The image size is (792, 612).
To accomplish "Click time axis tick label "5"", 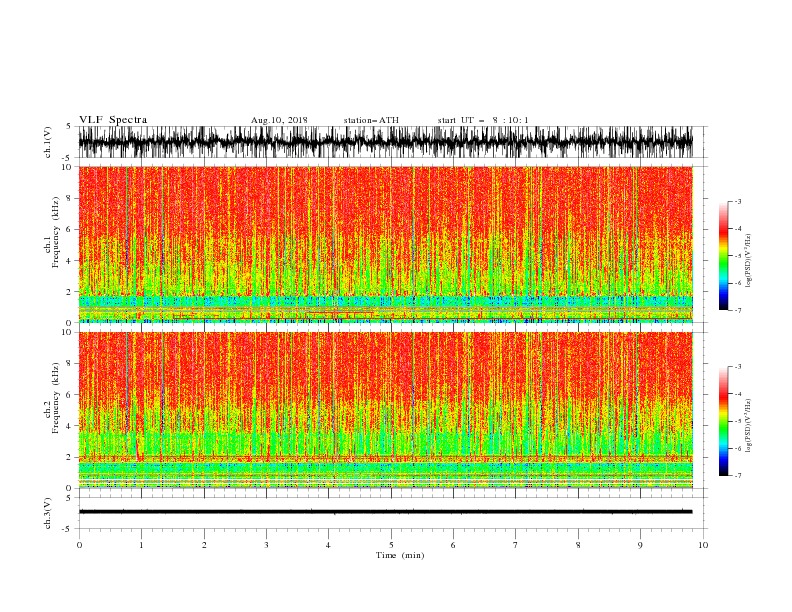I will coord(391,545).
